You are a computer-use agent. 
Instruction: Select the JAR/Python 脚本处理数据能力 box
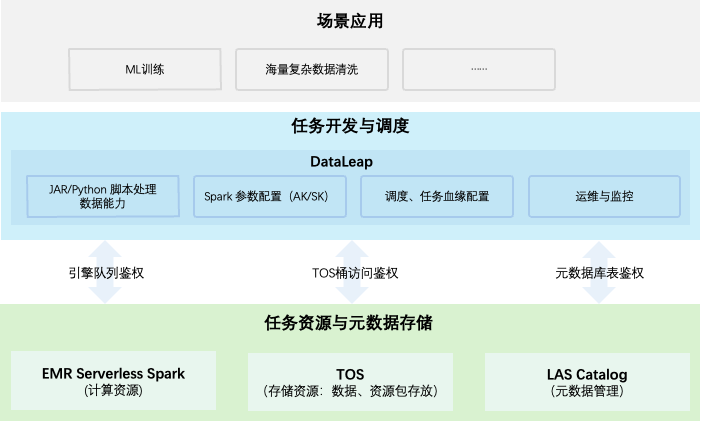click(103, 196)
